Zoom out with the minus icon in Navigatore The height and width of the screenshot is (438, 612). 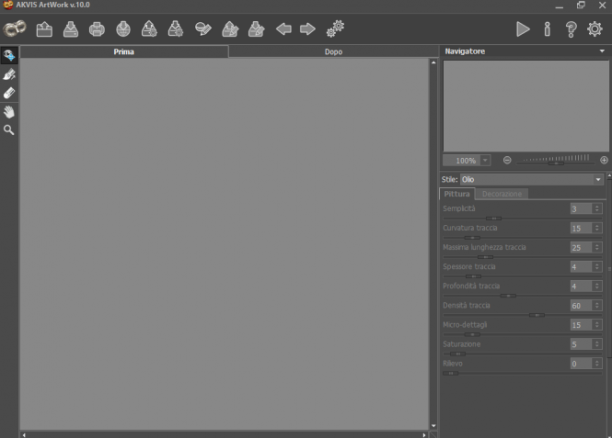pyautogui.click(x=507, y=160)
